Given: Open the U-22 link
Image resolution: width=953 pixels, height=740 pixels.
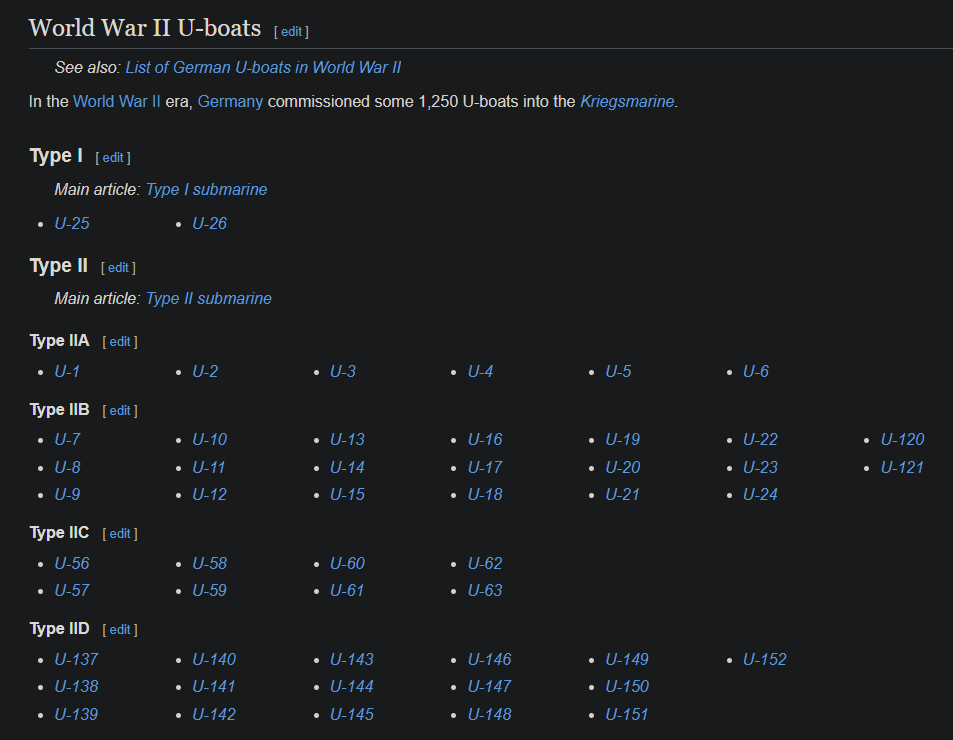Looking at the screenshot, I should tap(760, 440).
